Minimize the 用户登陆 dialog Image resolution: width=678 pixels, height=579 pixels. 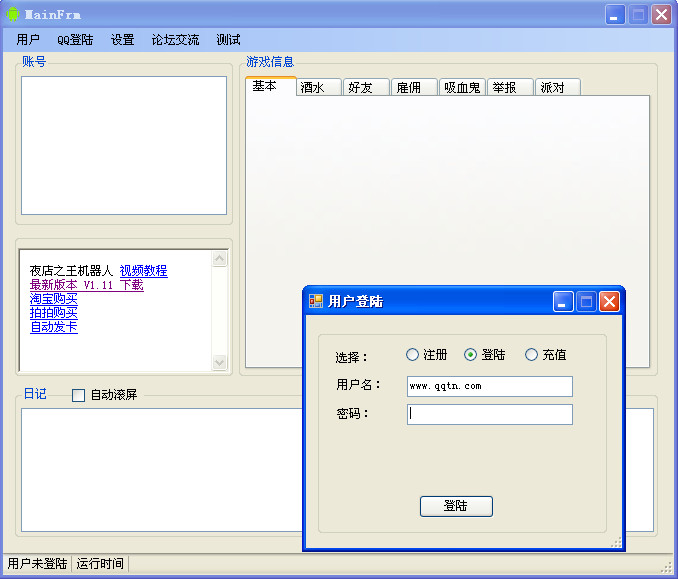click(x=563, y=301)
